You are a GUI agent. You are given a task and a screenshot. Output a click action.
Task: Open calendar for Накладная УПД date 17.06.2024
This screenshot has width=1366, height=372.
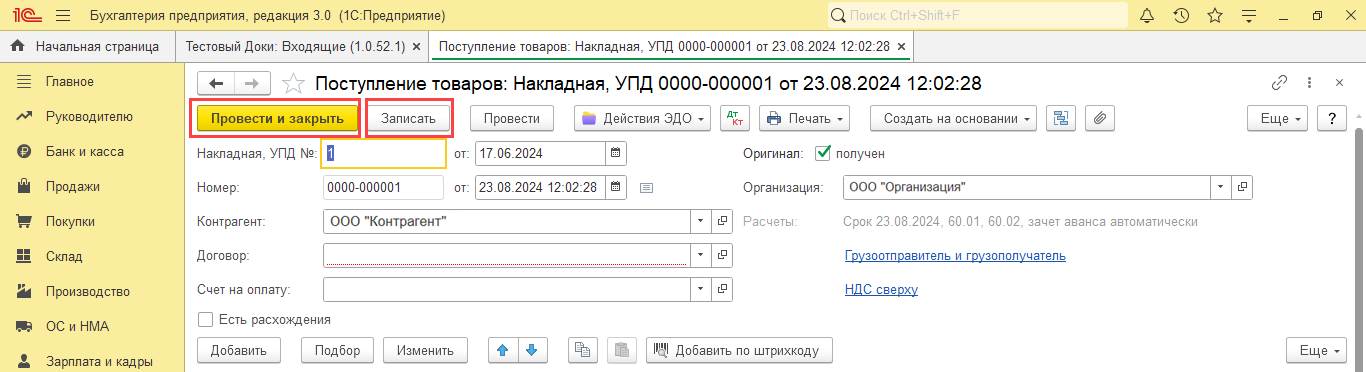[616, 153]
